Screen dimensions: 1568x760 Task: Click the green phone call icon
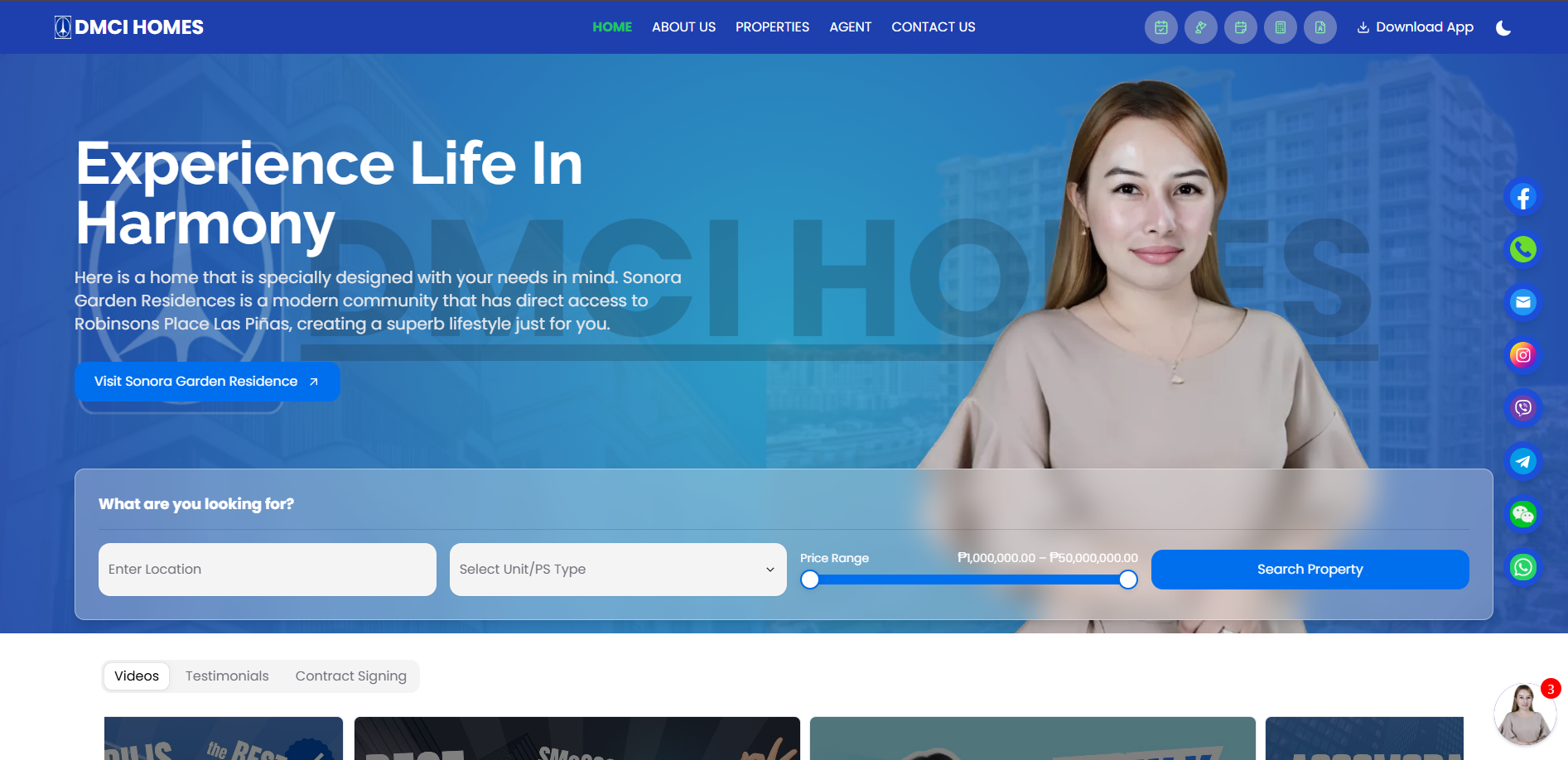pyautogui.click(x=1522, y=249)
